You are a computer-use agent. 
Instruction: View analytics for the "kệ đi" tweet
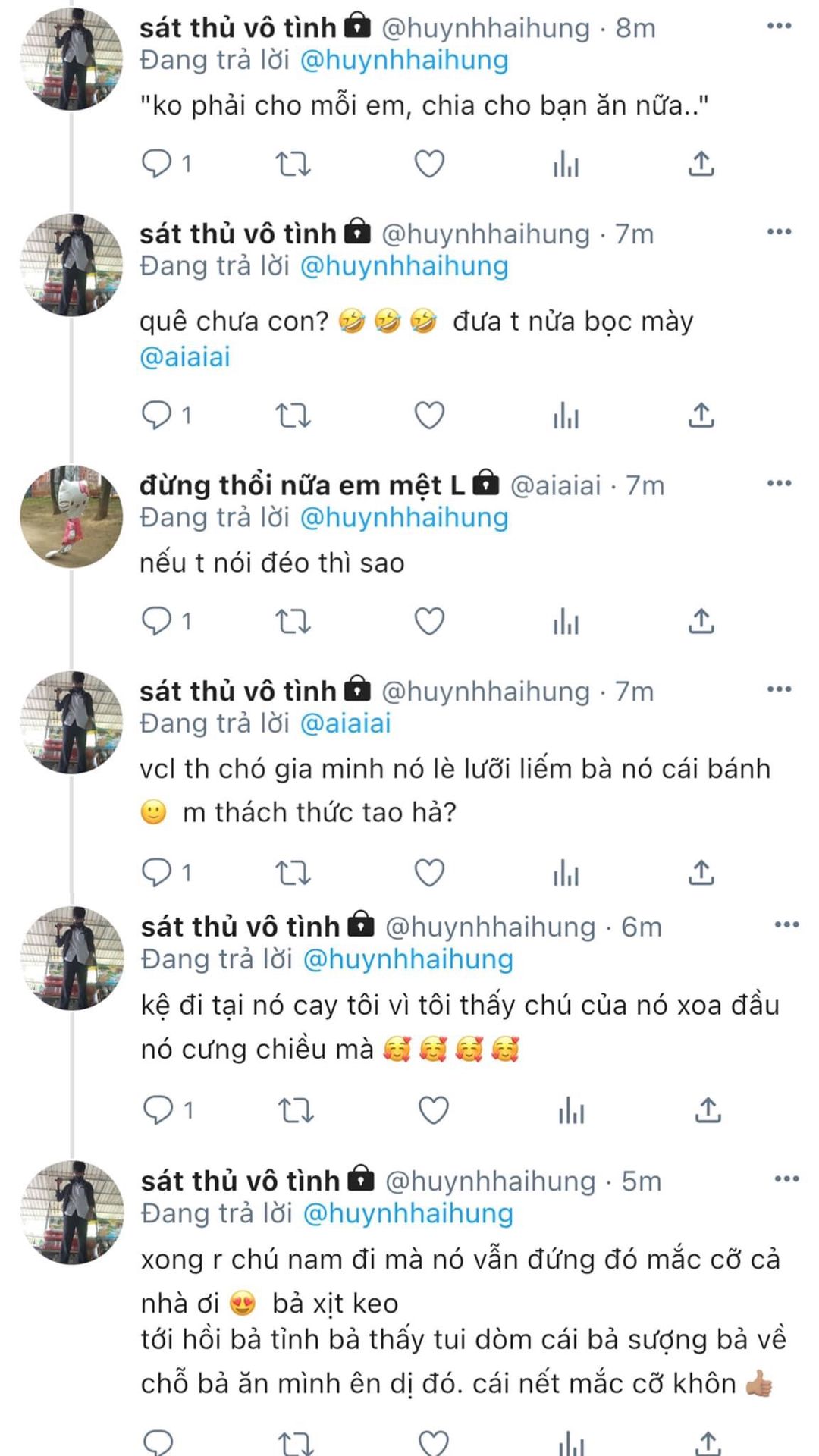[571, 1111]
